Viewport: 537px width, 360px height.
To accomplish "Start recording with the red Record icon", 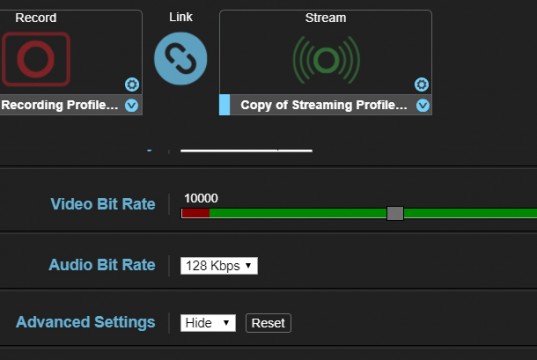I will (x=36, y=59).
